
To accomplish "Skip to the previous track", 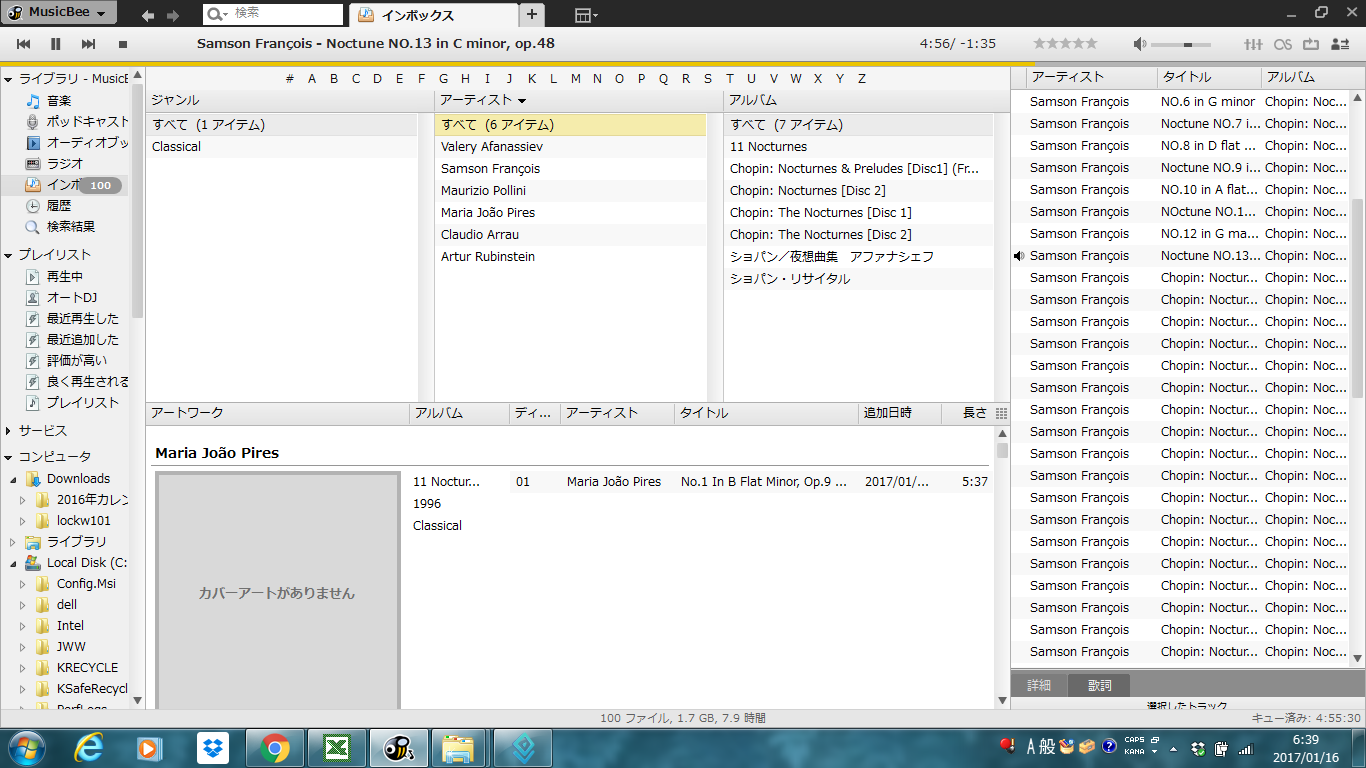I will pos(24,44).
